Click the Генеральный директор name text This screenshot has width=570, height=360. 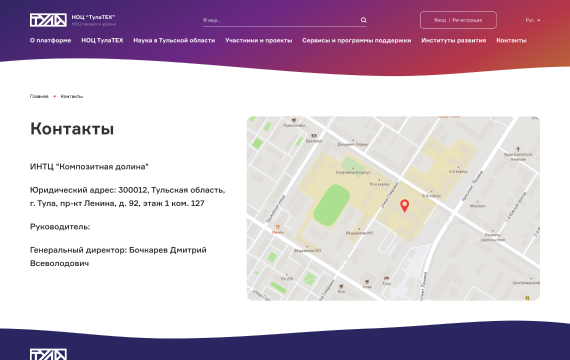118,256
